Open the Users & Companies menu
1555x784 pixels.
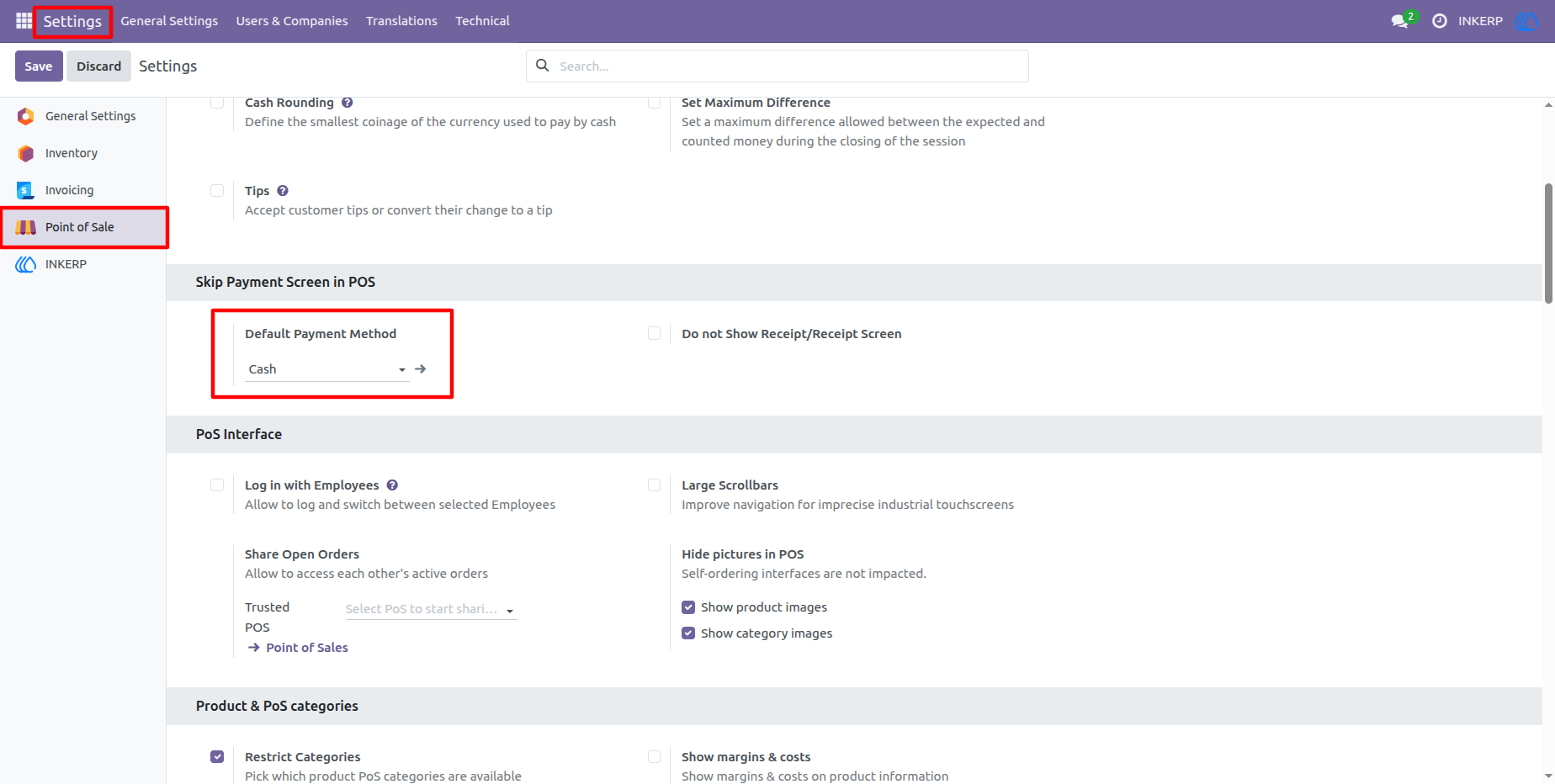(292, 21)
